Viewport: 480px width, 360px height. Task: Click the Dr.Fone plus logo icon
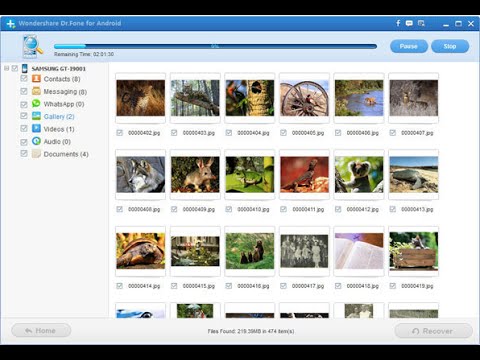point(11,24)
